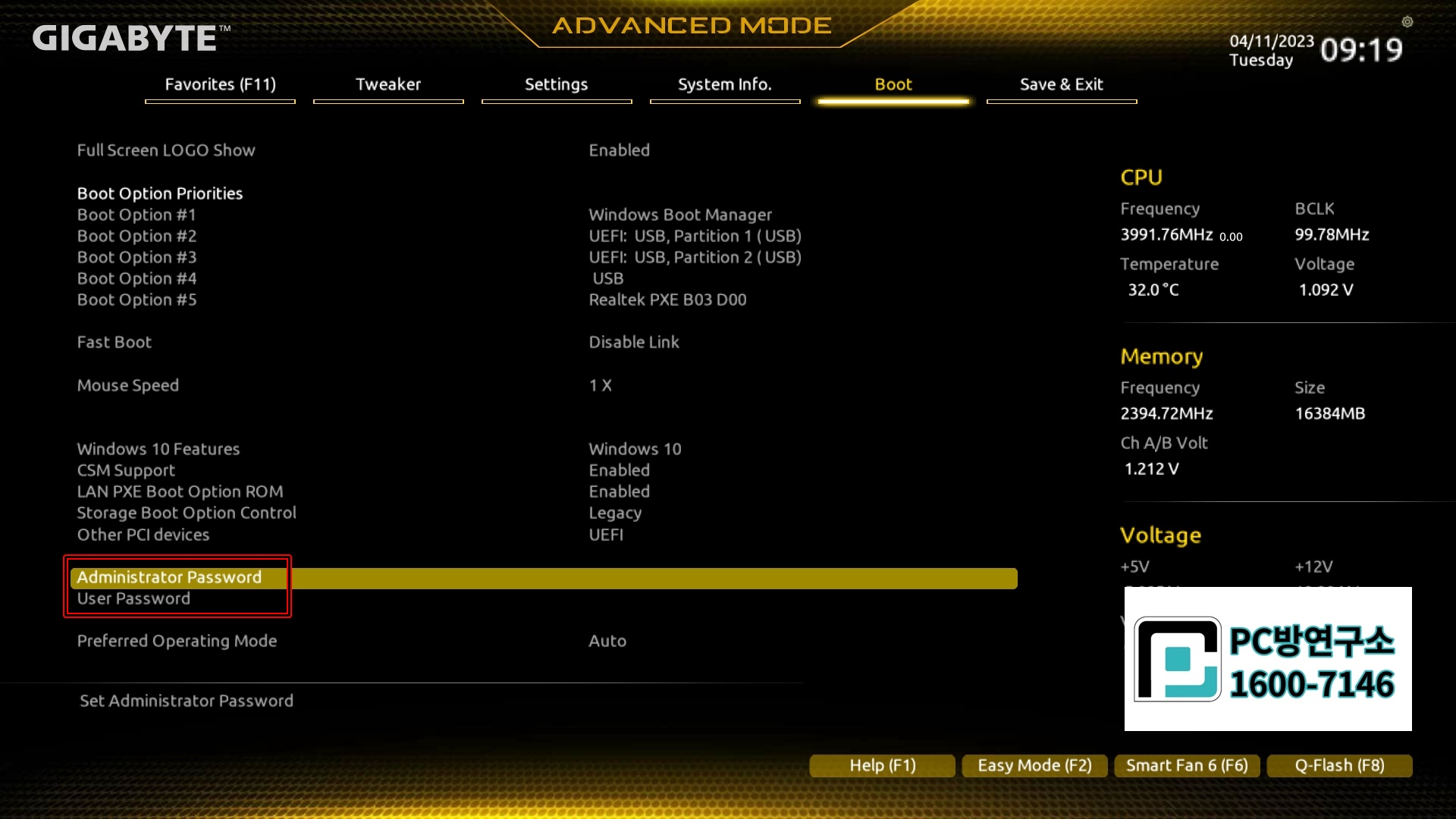Open Fast Boot Disable Link dropdown

(634, 342)
